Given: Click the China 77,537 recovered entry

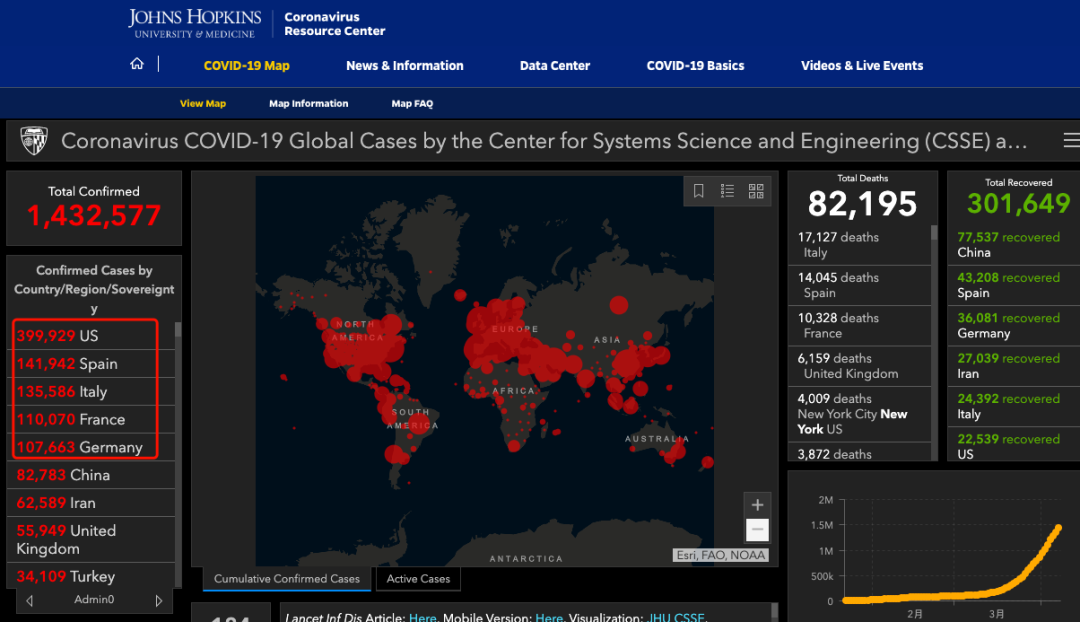Looking at the screenshot, I should (x=1014, y=245).
